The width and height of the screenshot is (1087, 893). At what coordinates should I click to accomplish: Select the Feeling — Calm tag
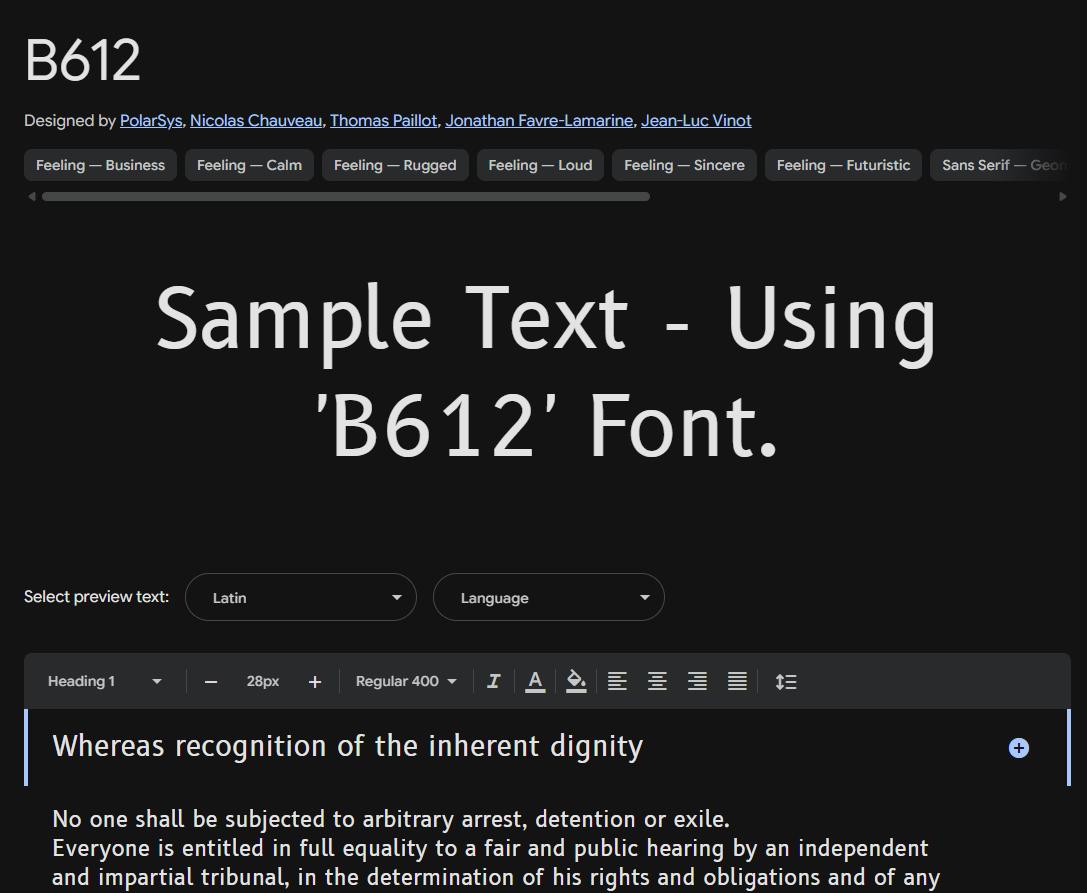tap(250, 165)
